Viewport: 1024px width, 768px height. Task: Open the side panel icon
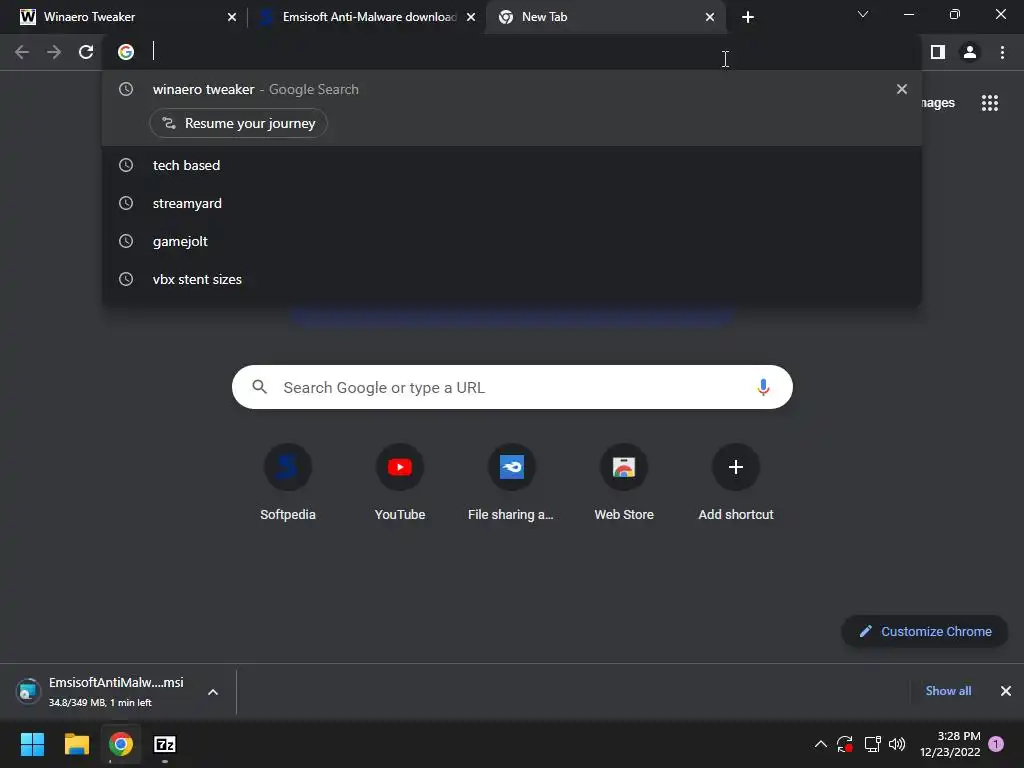[938, 52]
